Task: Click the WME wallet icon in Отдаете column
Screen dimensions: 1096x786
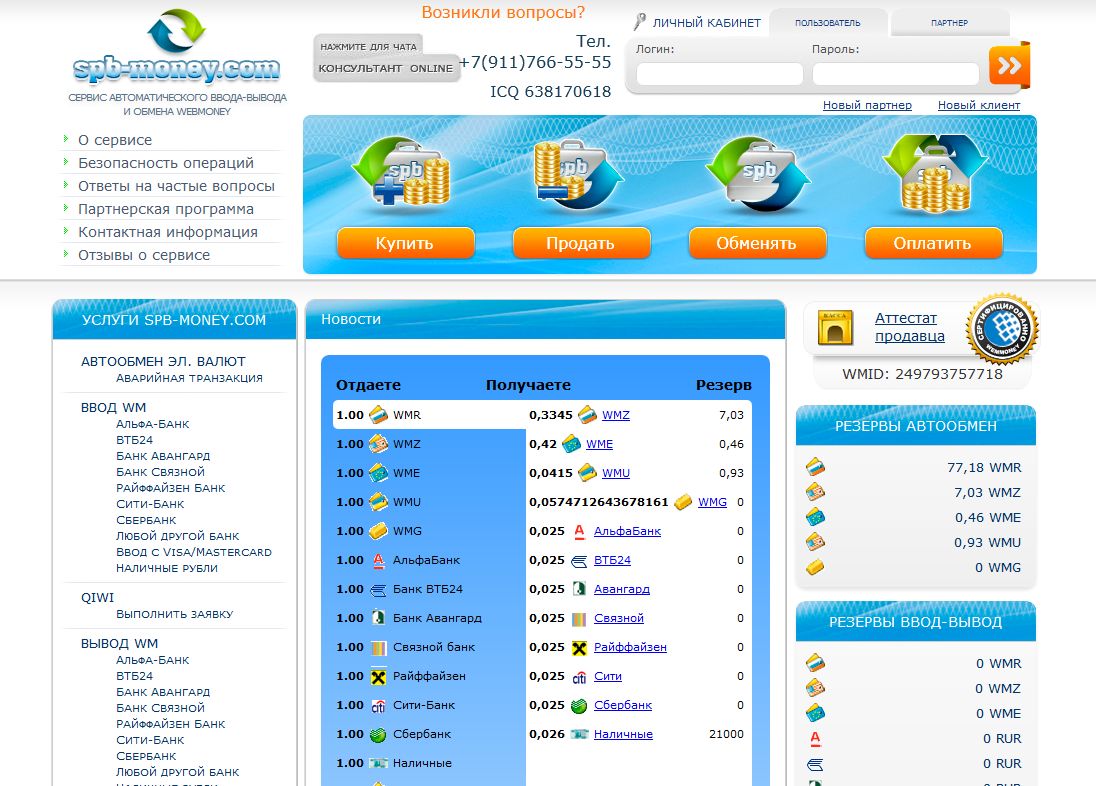Action: click(378, 473)
